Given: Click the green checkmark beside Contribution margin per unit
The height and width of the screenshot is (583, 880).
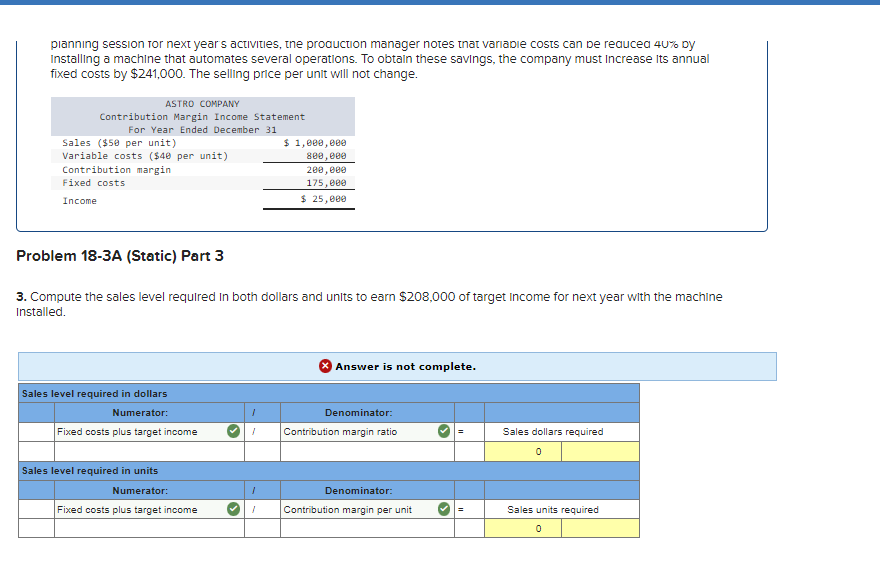Looking at the screenshot, I should (442, 509).
